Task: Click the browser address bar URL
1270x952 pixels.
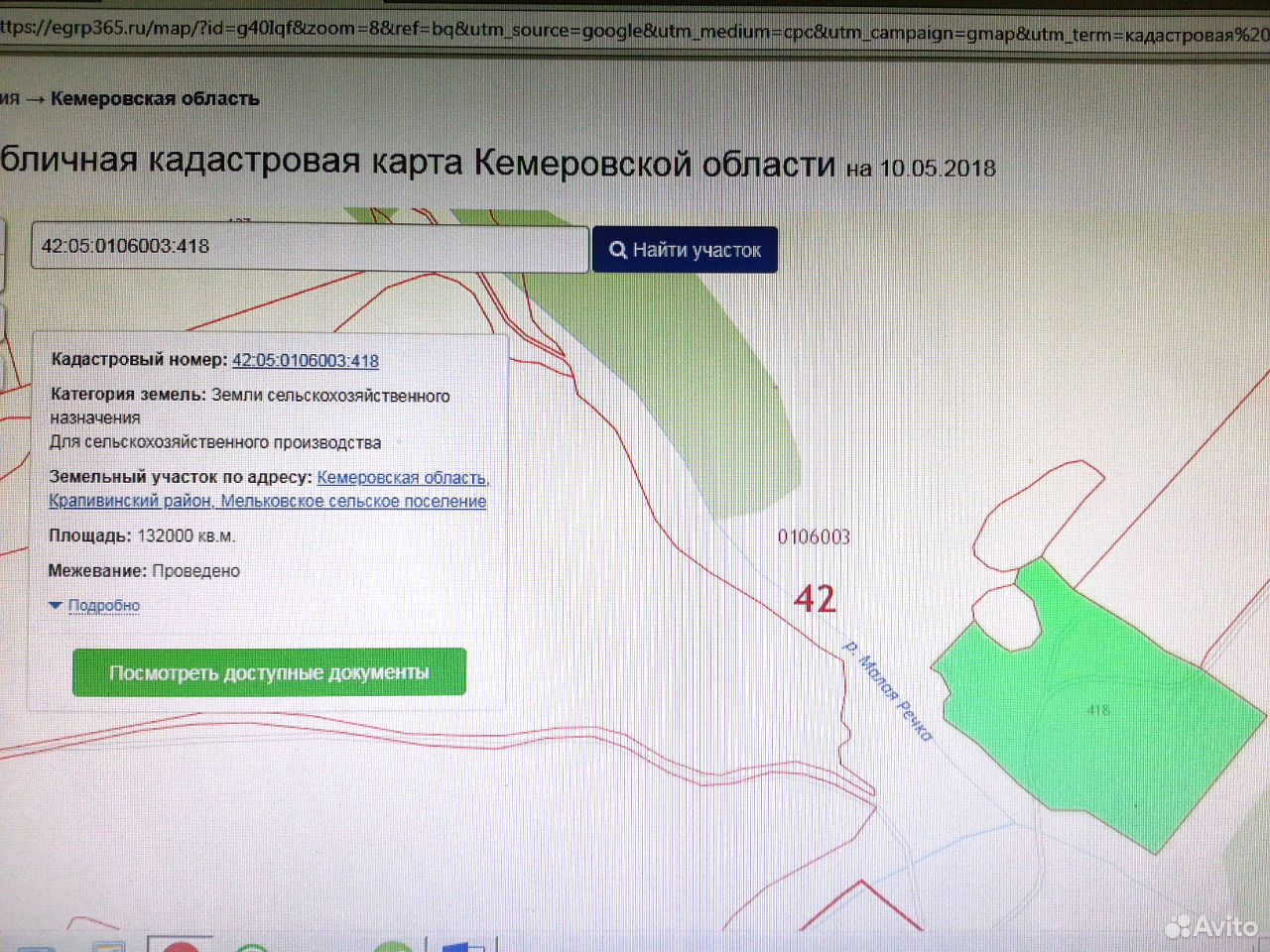Action: pyautogui.click(x=635, y=31)
